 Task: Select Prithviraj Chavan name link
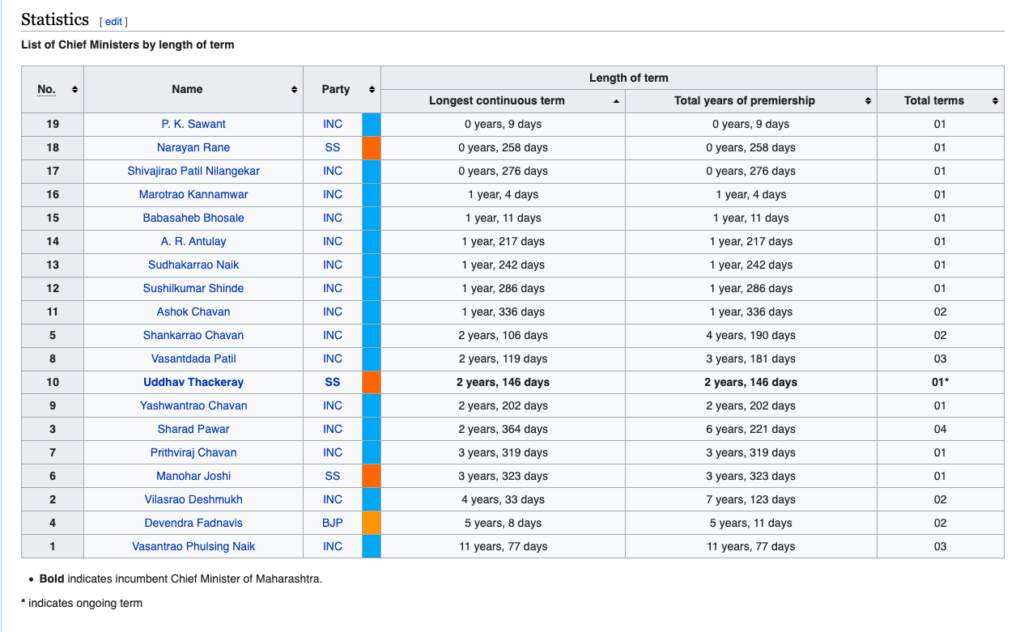(193, 452)
